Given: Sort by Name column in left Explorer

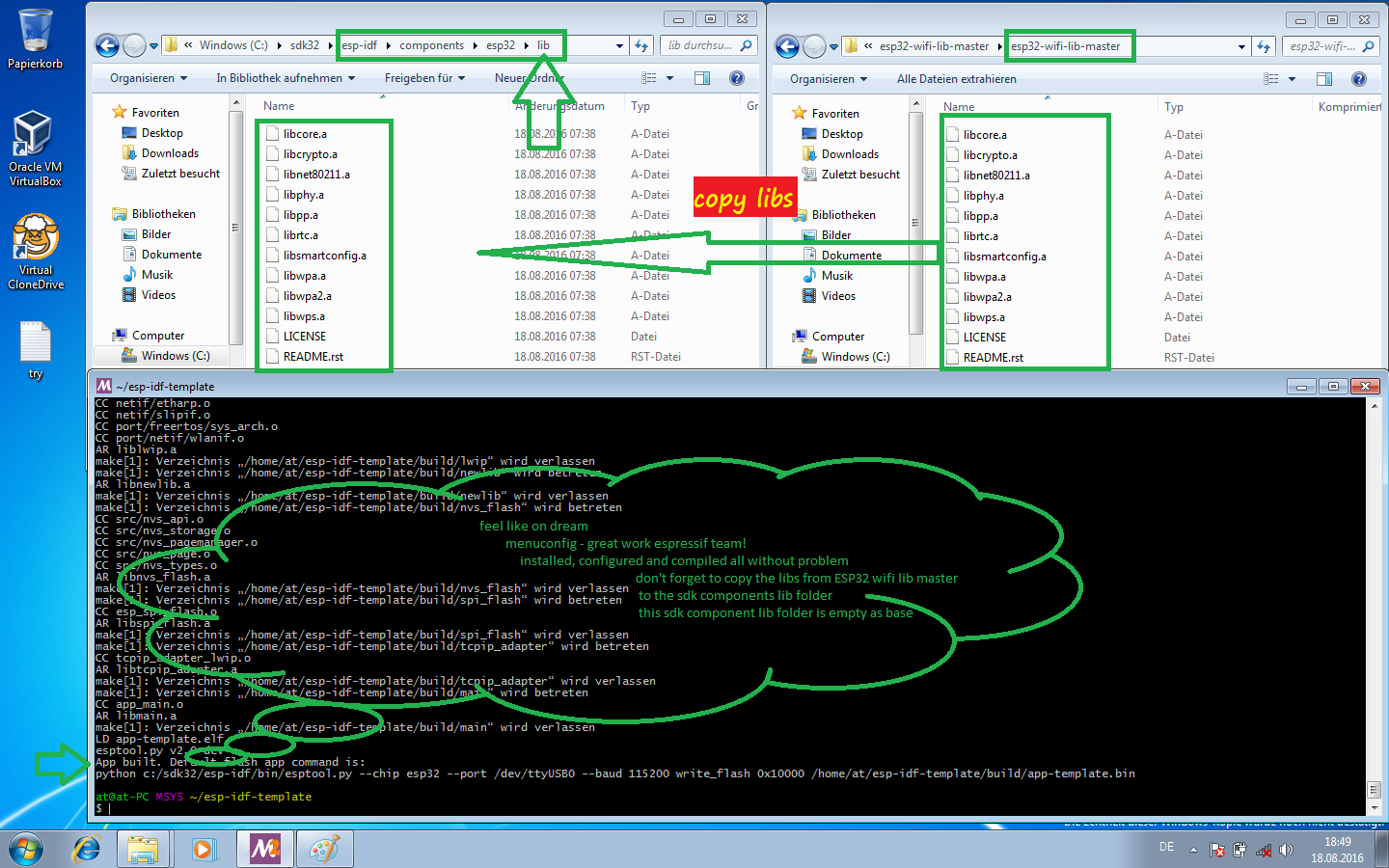Looking at the screenshot, I should point(280,106).
